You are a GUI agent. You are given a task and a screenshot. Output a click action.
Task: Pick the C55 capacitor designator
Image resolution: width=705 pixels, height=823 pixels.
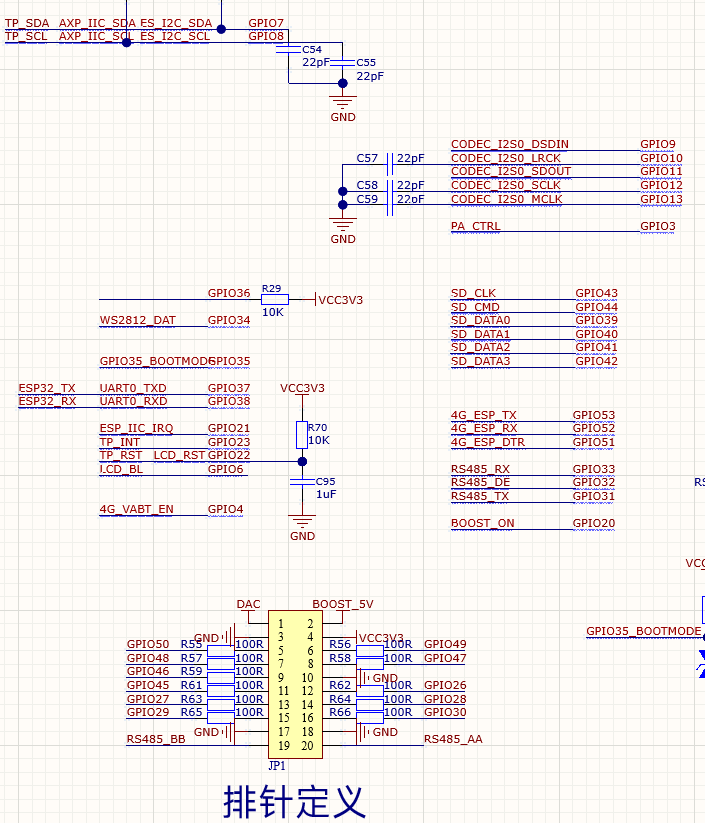[366, 62]
